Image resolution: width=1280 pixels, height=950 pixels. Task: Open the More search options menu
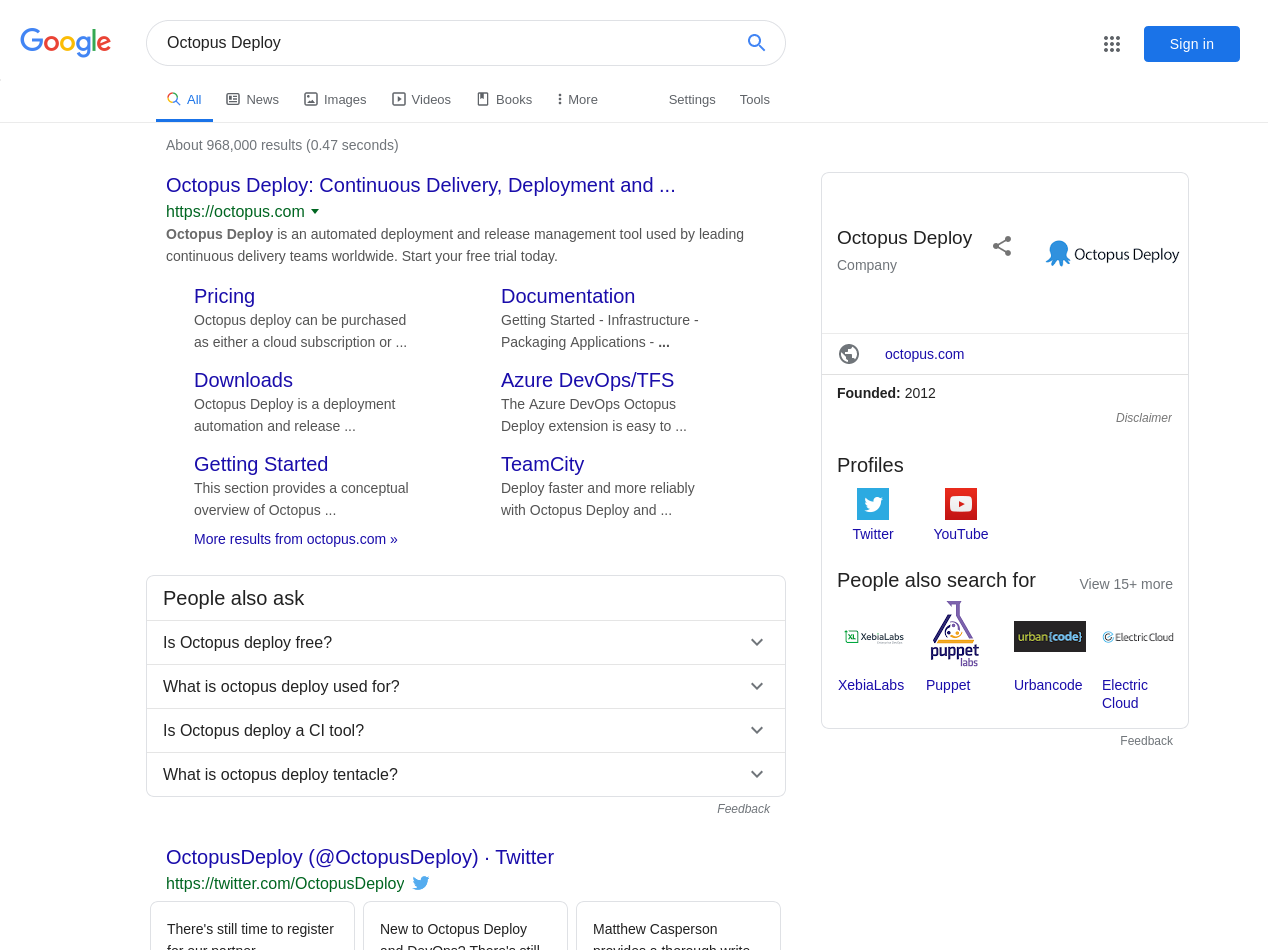click(x=578, y=100)
